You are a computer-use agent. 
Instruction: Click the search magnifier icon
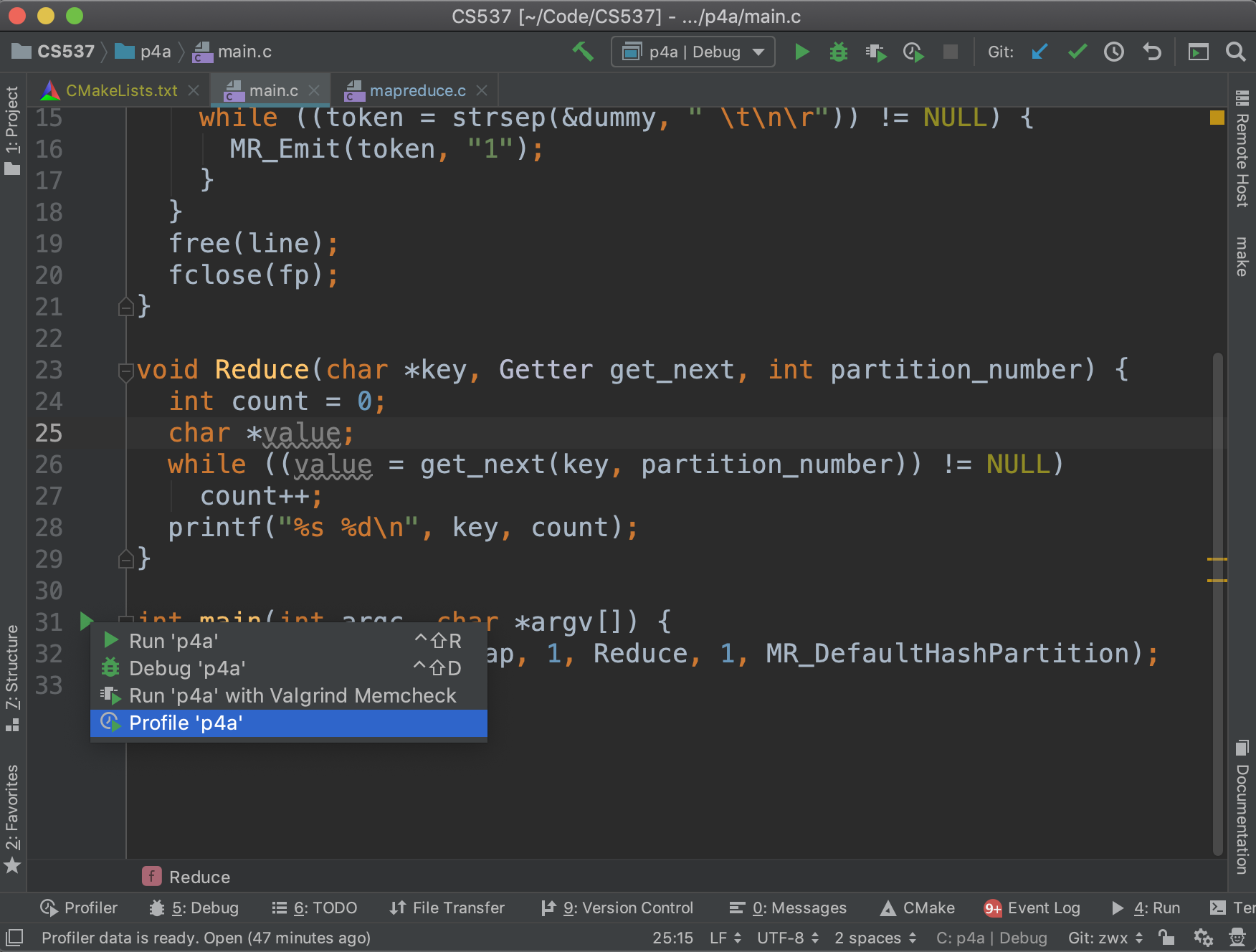1235,52
